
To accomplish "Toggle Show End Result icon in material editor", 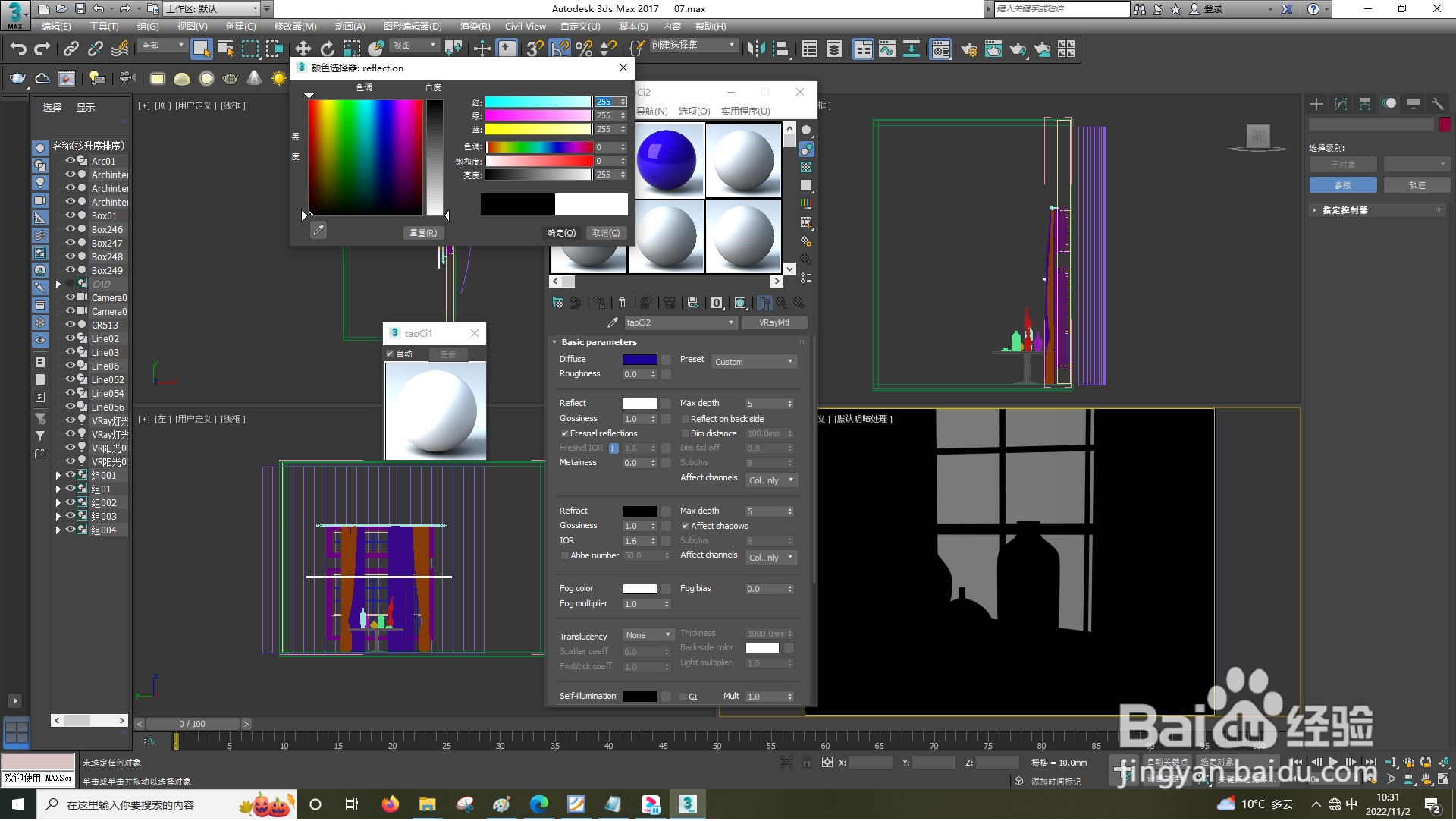I will [x=764, y=304].
